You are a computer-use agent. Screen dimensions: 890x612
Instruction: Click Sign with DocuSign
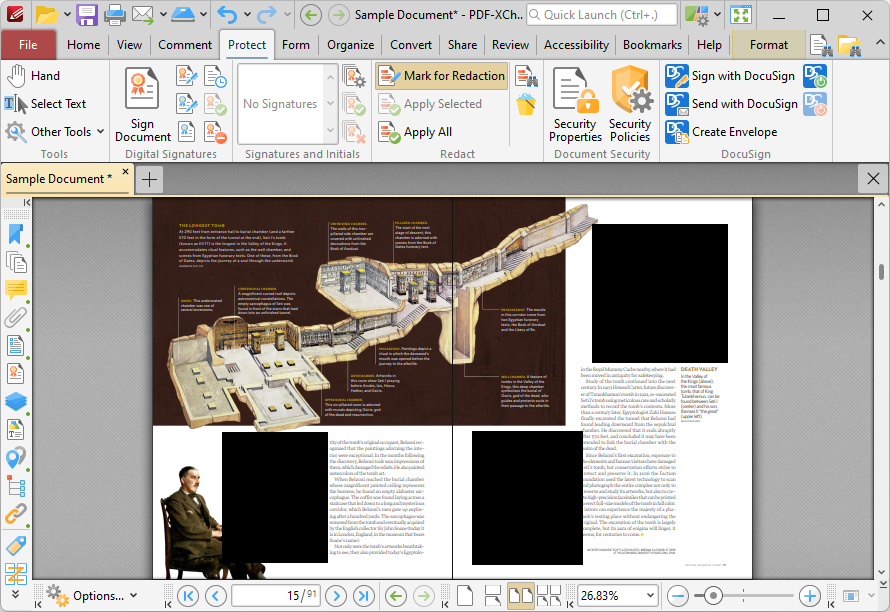tap(729, 76)
